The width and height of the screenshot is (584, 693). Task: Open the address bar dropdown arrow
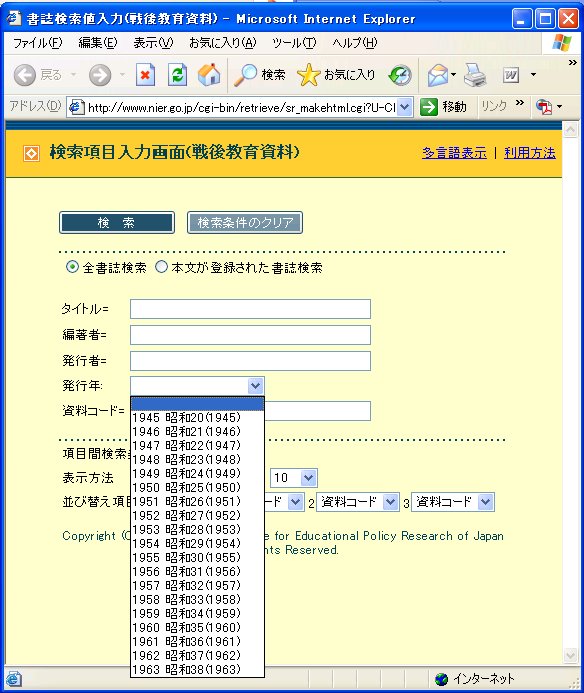pyautogui.click(x=405, y=107)
